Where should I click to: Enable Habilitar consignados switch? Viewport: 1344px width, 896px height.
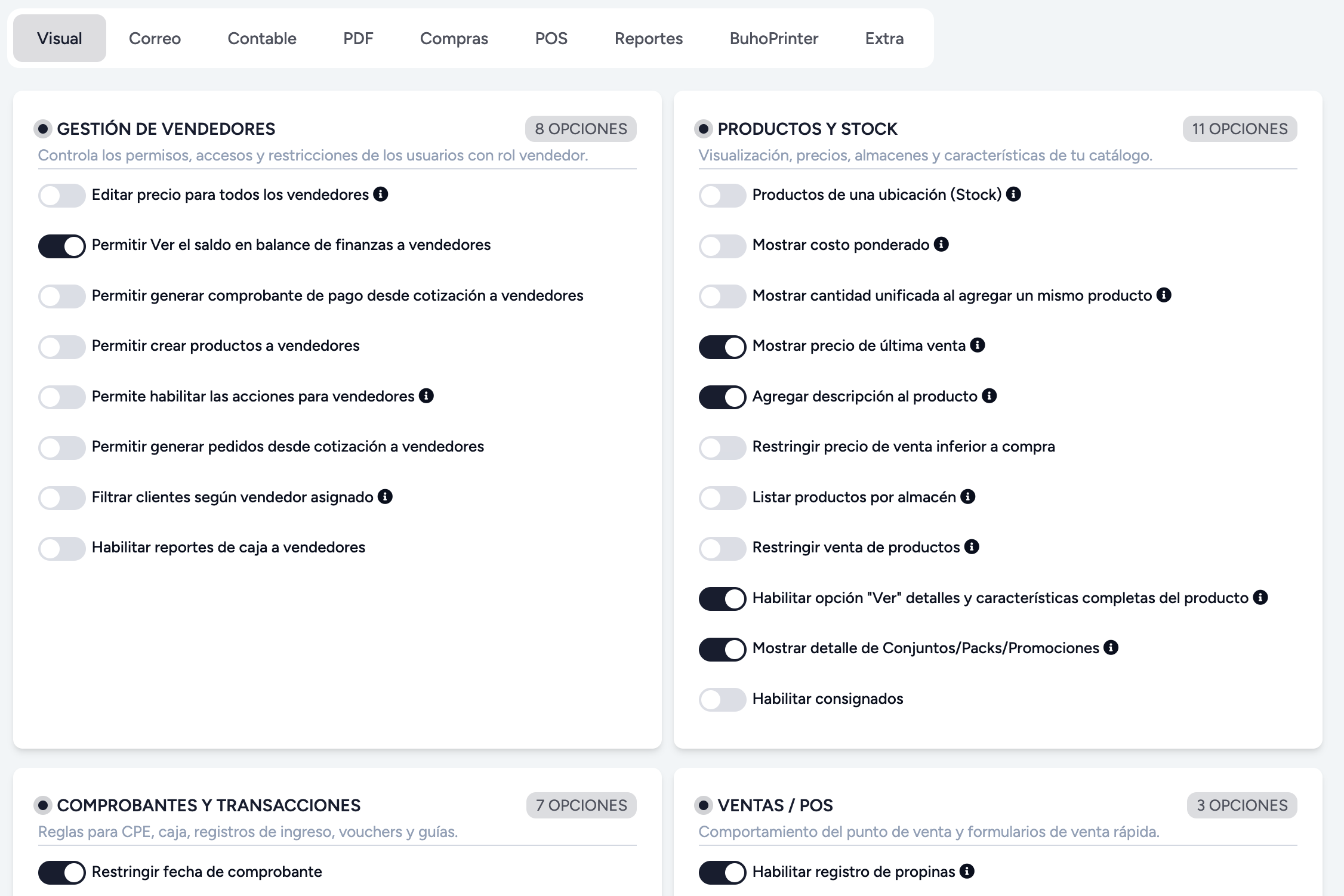click(723, 700)
